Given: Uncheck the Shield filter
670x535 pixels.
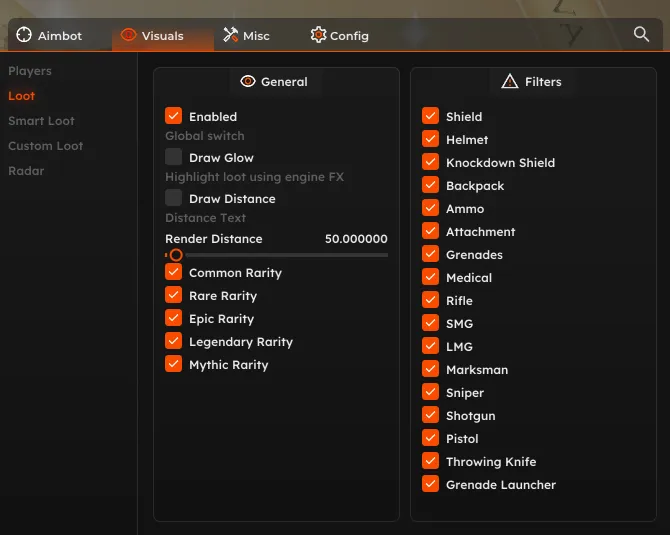Looking at the screenshot, I should (430, 116).
